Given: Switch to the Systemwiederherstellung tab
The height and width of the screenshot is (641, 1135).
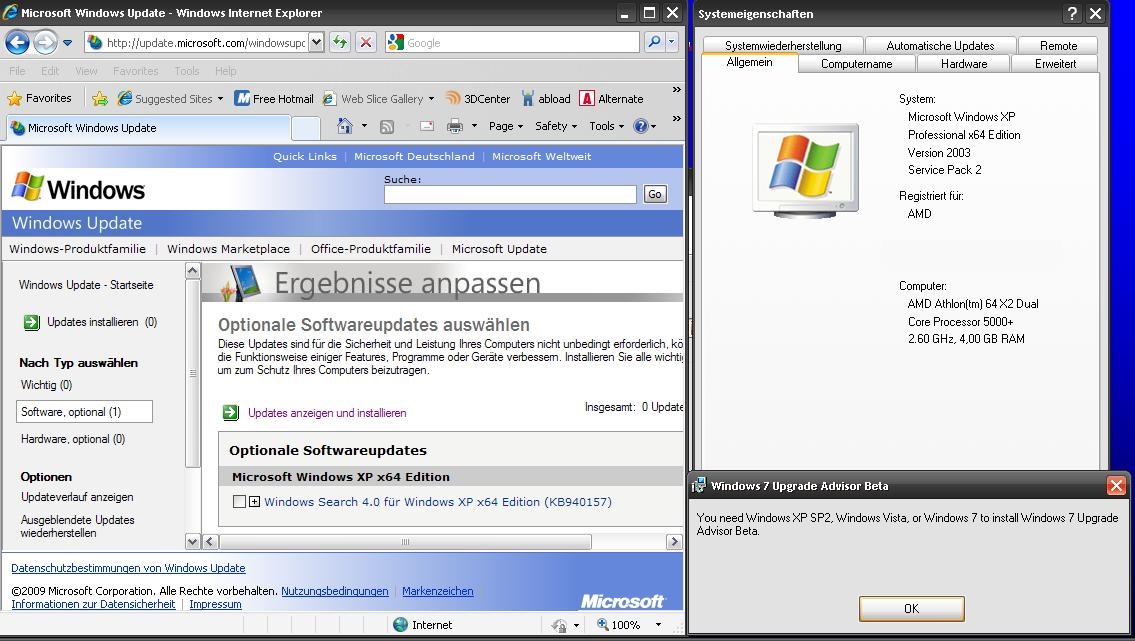Looking at the screenshot, I should pos(782,46).
